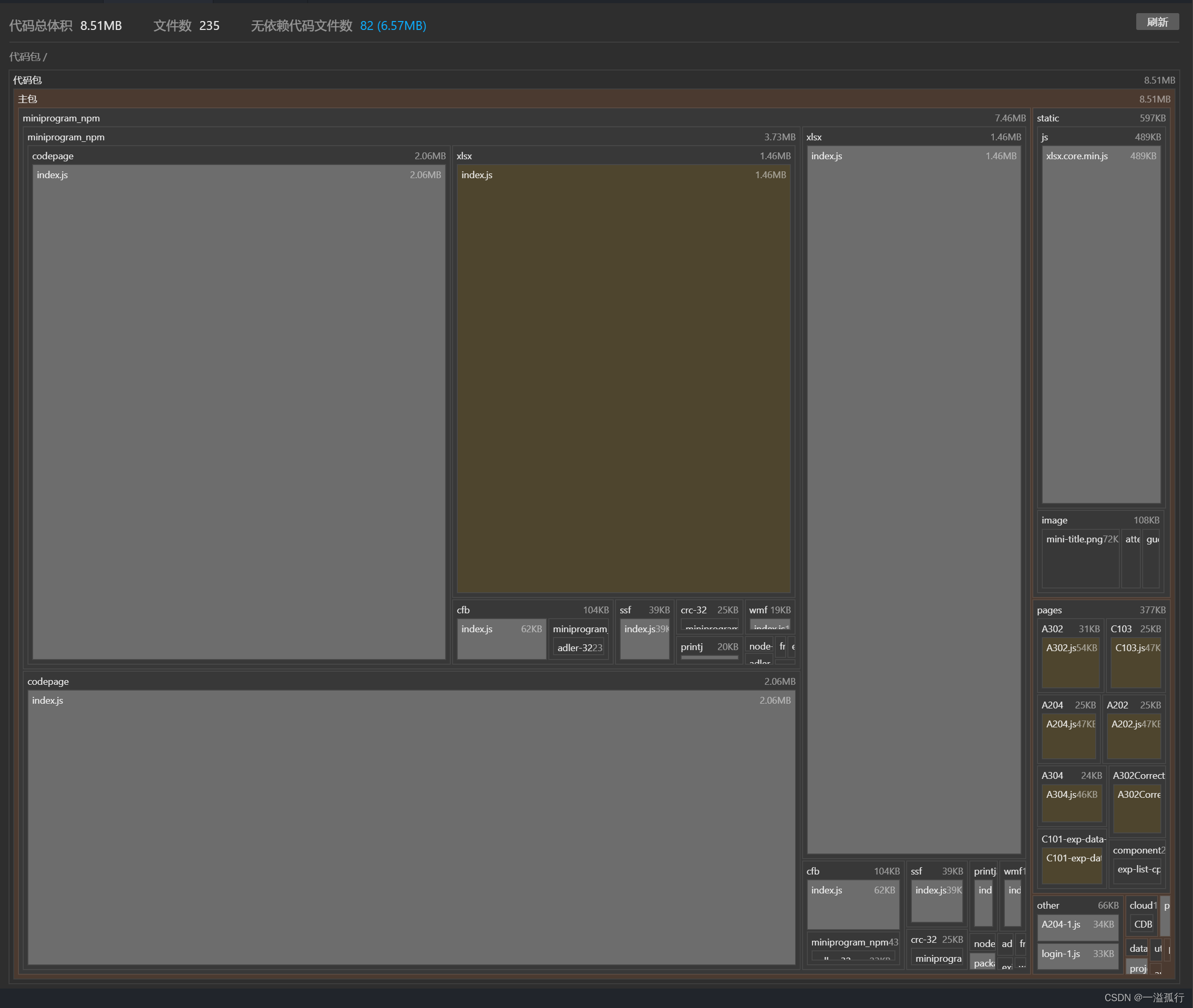
Task: Open the other 66KB folder header
Action: tap(1077, 905)
